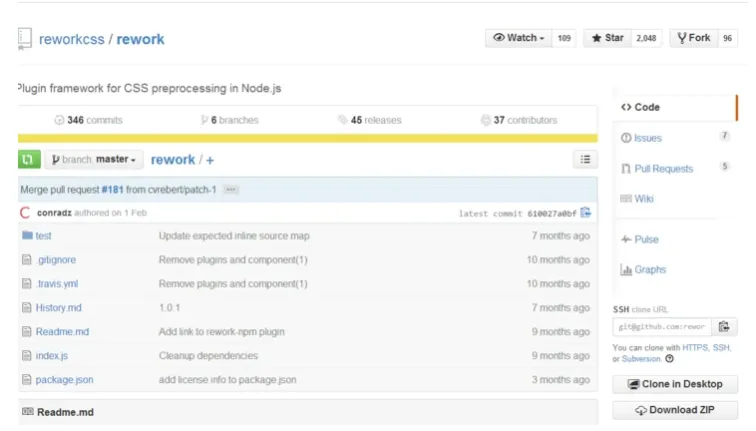The height and width of the screenshot is (431, 756).
Task: Click Clone in Desktop button
Action: [675, 384]
